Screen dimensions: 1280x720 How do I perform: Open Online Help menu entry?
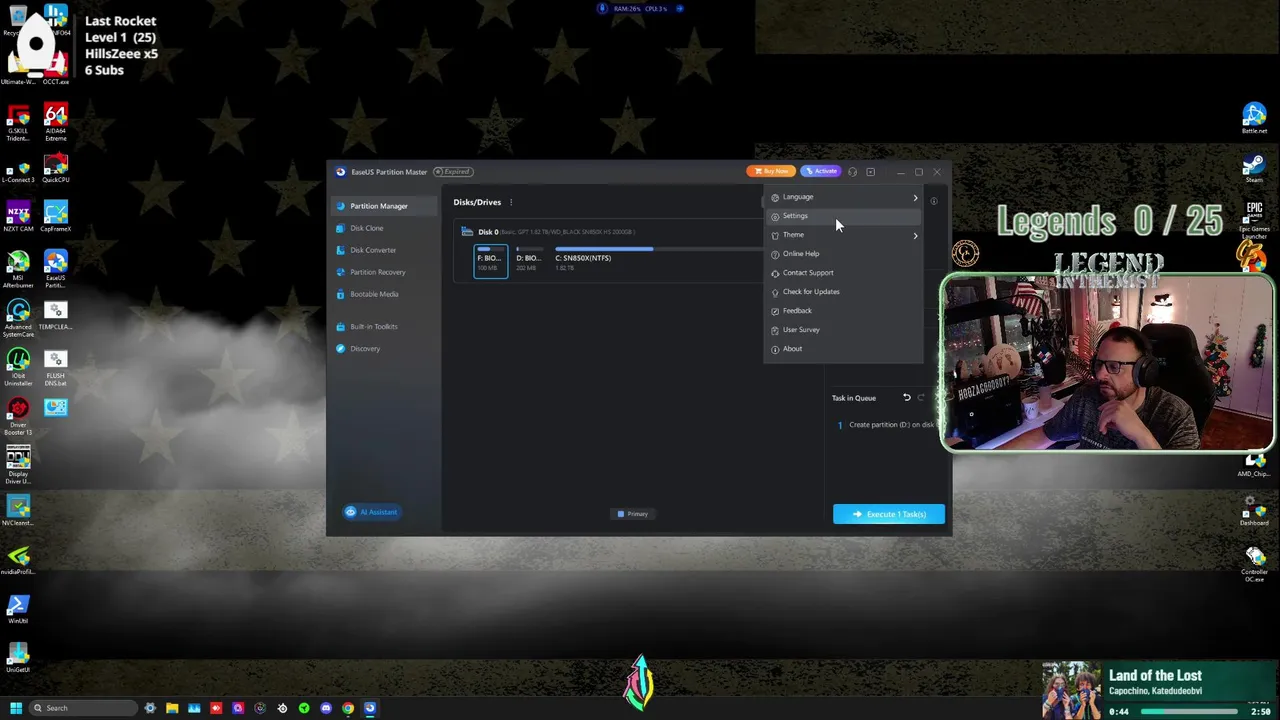[842, 254]
